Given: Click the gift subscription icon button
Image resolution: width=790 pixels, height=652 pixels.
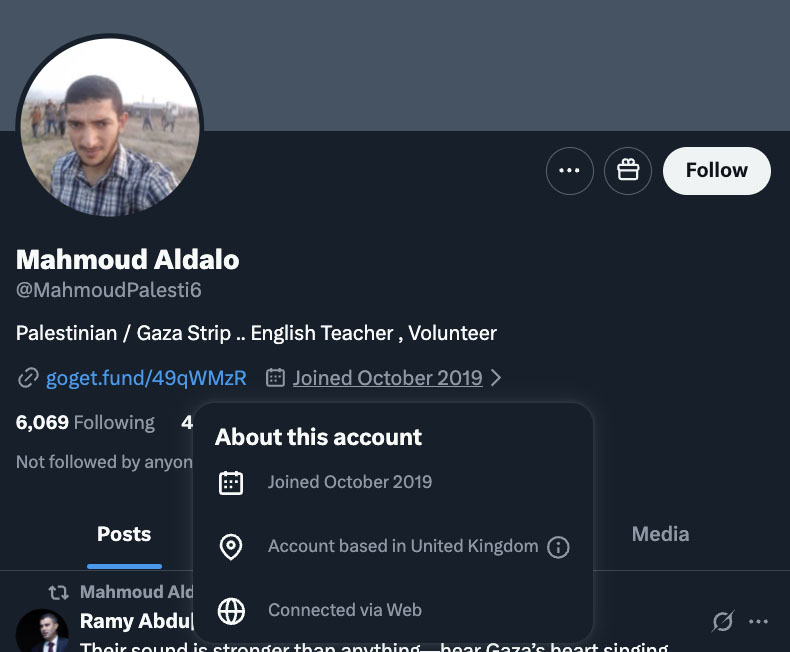Looking at the screenshot, I should (x=628, y=171).
